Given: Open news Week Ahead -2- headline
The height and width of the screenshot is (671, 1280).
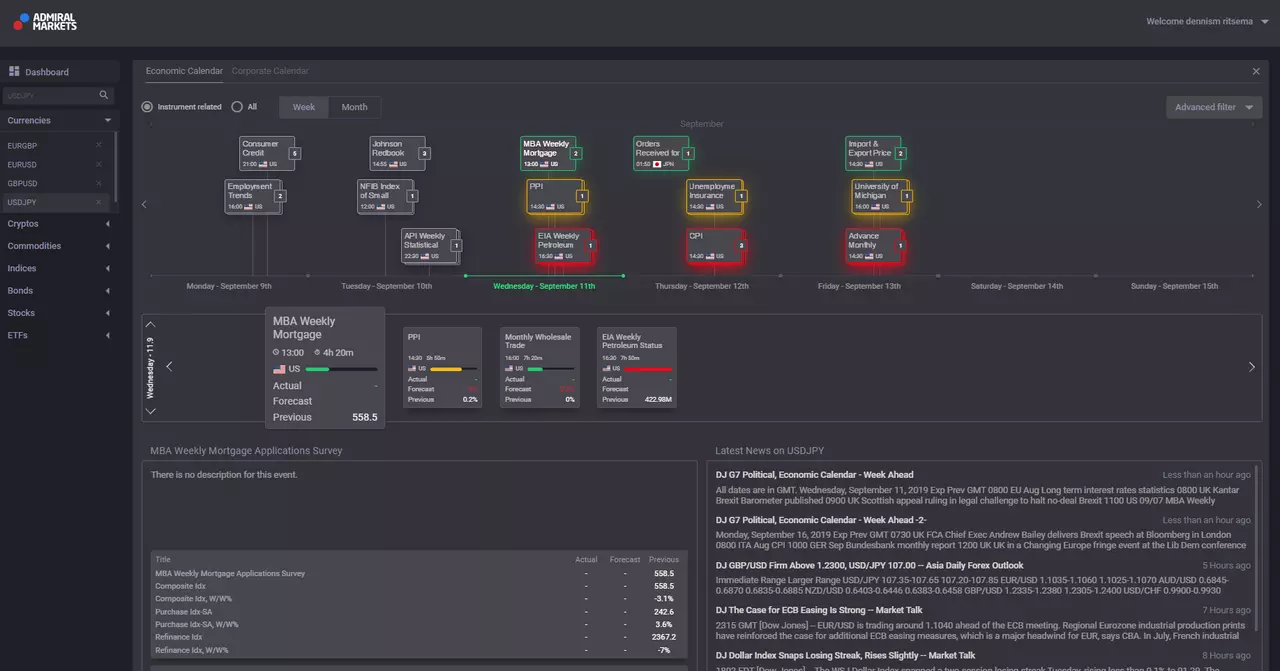Looking at the screenshot, I should click(821, 520).
